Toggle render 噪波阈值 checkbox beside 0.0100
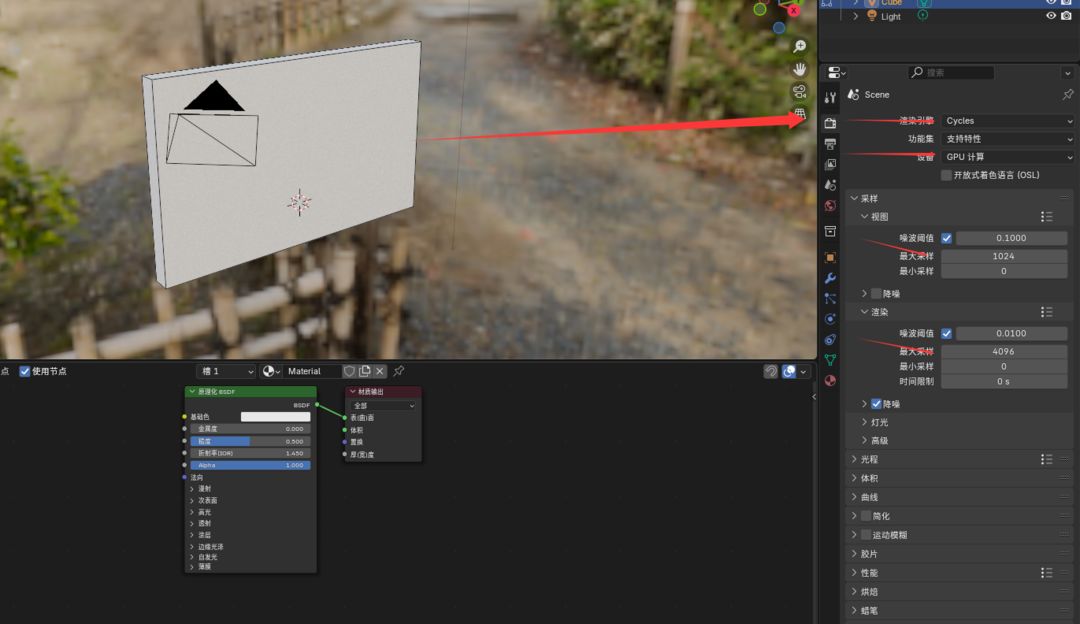This screenshot has height=624, width=1080. 946,333
